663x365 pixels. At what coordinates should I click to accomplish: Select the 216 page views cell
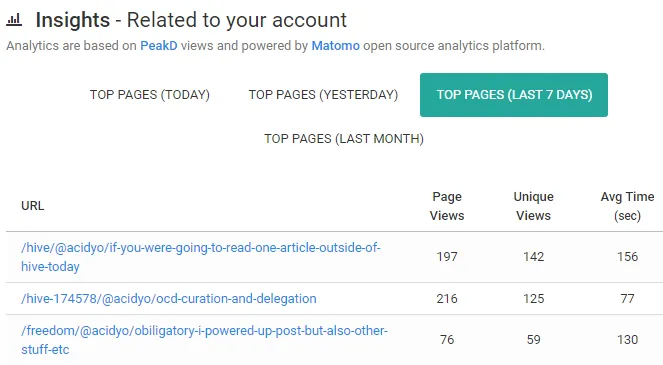pyautogui.click(x=447, y=299)
